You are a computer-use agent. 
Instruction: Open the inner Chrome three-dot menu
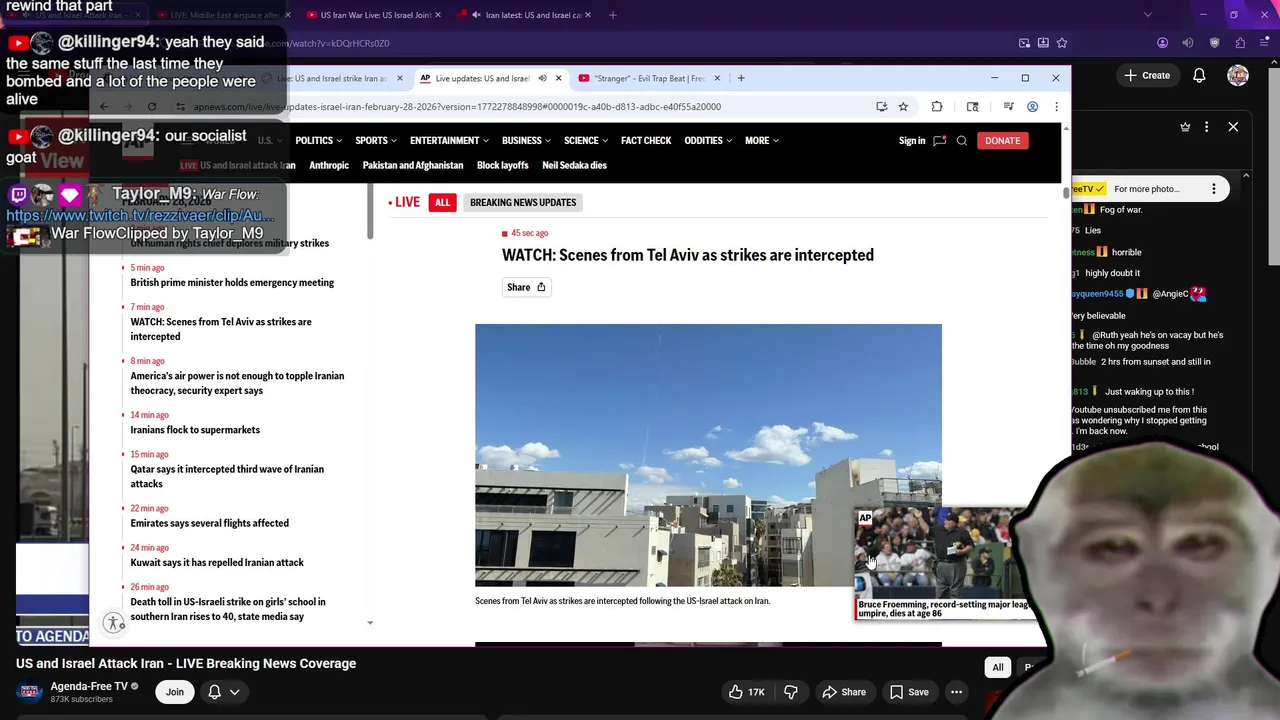1056,107
